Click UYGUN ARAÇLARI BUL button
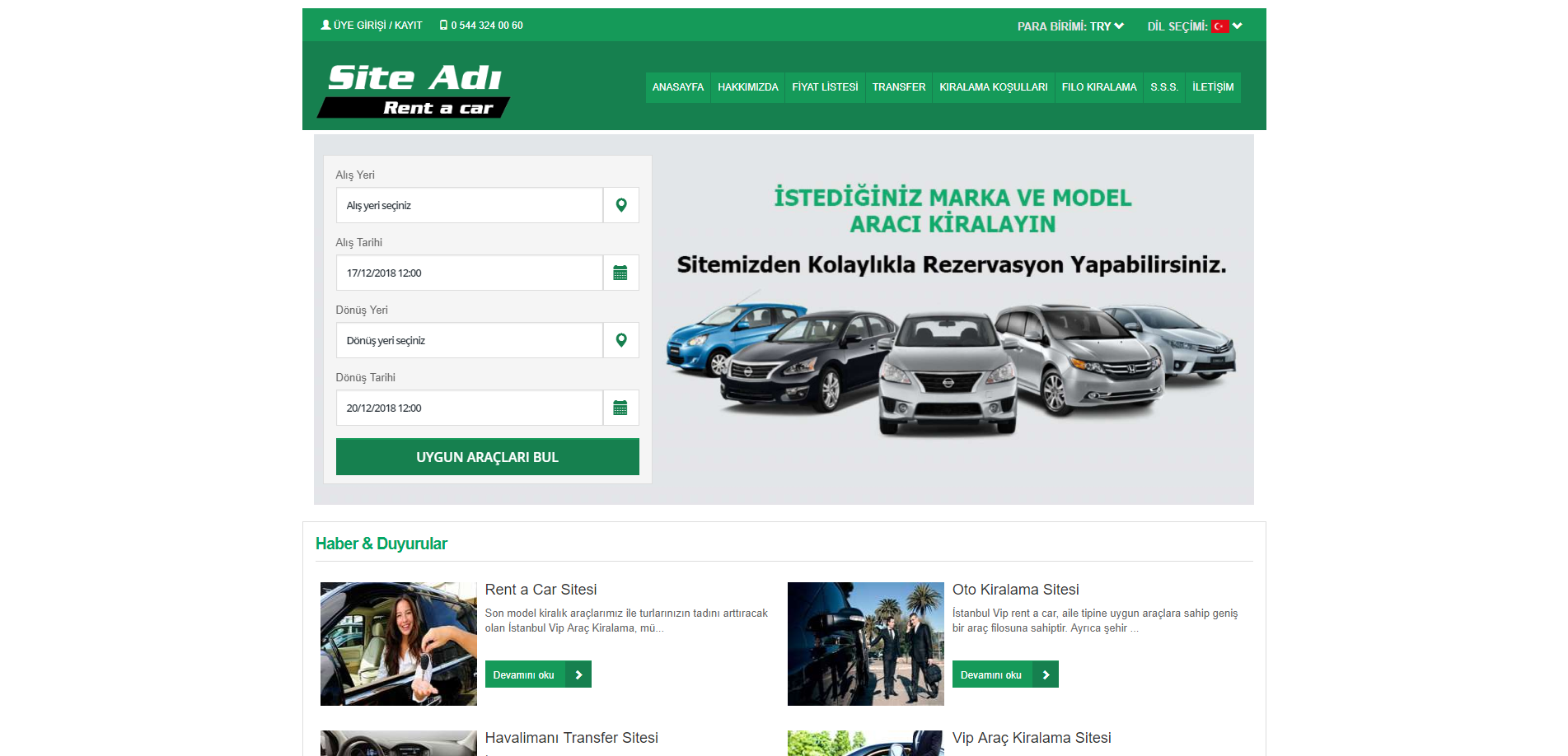This screenshot has height=756, width=1568. [488, 457]
